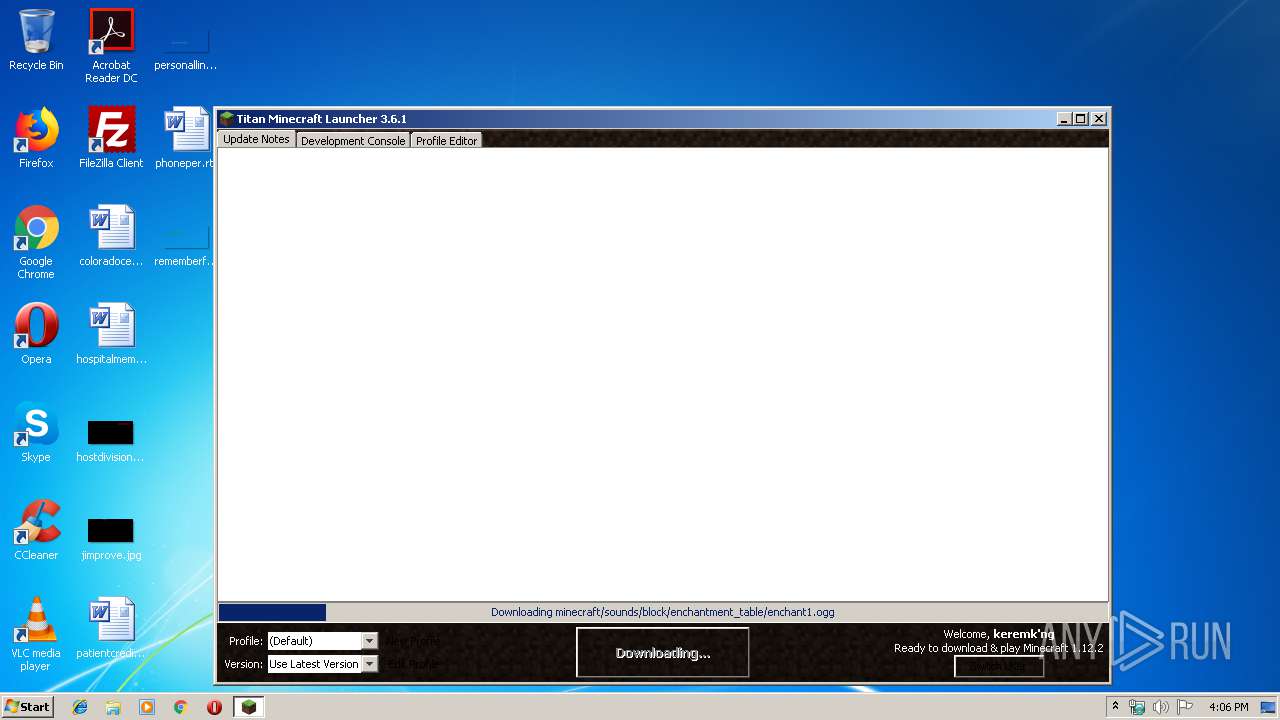The image size is (1280, 720).
Task: Expand the Profile dropdown arrow
Action: pyautogui.click(x=369, y=641)
